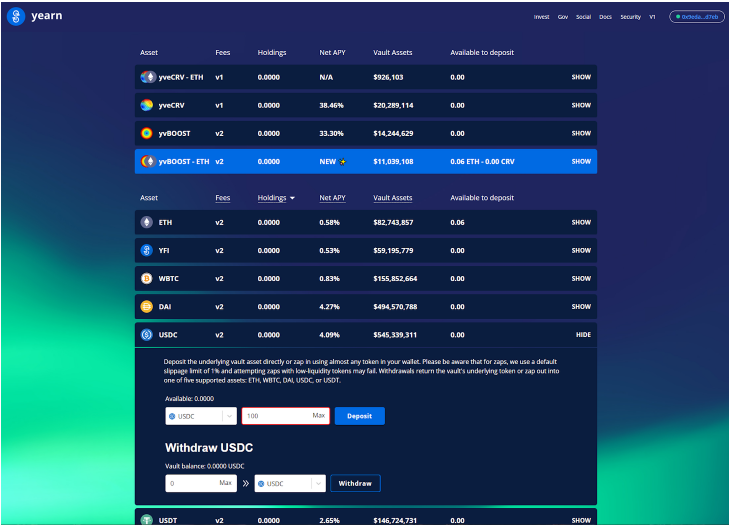Click the USDT vault icon
Image resolution: width=731 pixels, height=526 pixels.
click(146, 519)
